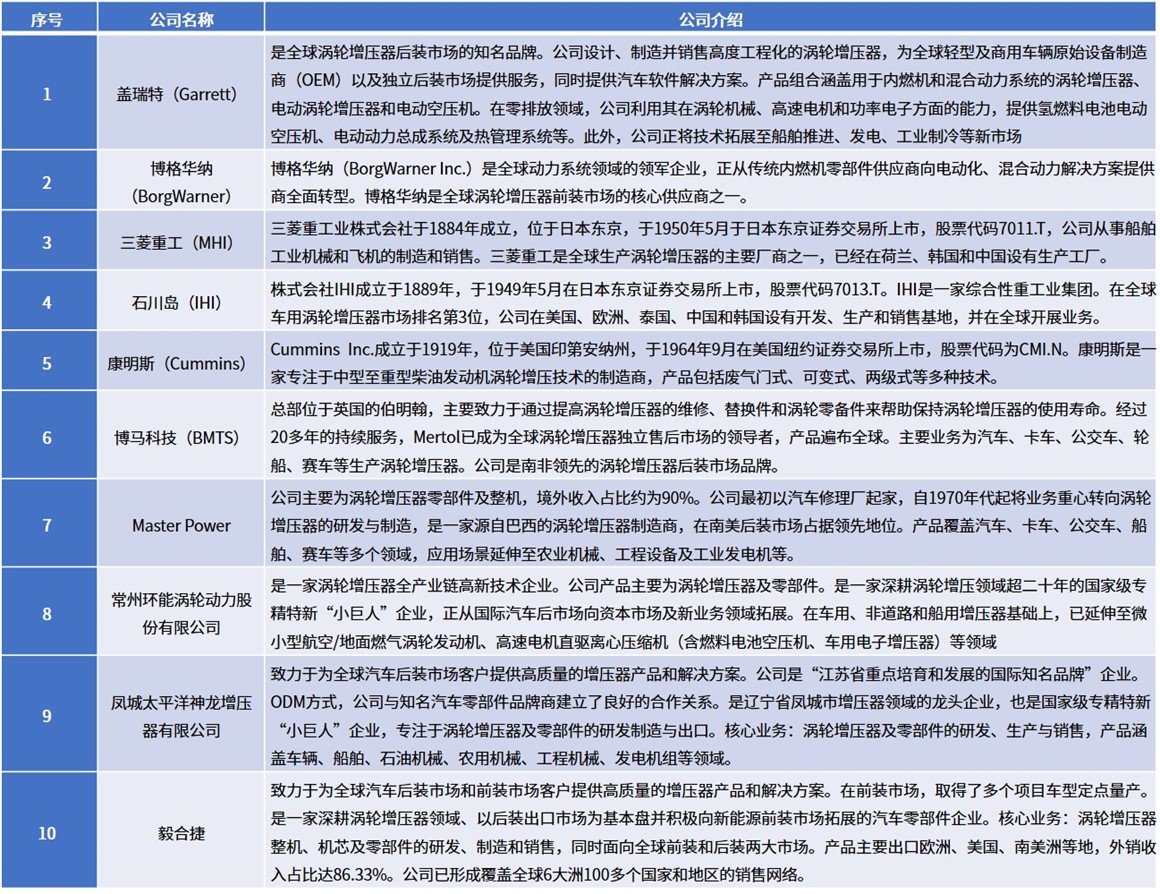Select the serial number 6 cell
The image size is (1160, 894).
pos(49,436)
